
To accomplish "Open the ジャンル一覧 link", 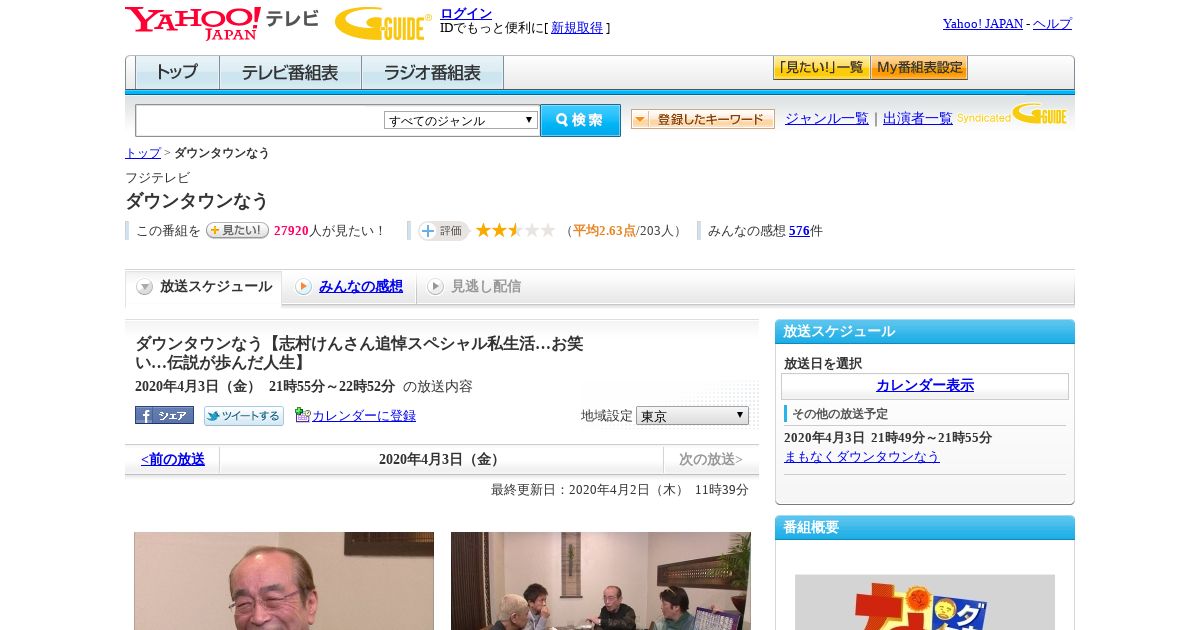I will click(827, 118).
